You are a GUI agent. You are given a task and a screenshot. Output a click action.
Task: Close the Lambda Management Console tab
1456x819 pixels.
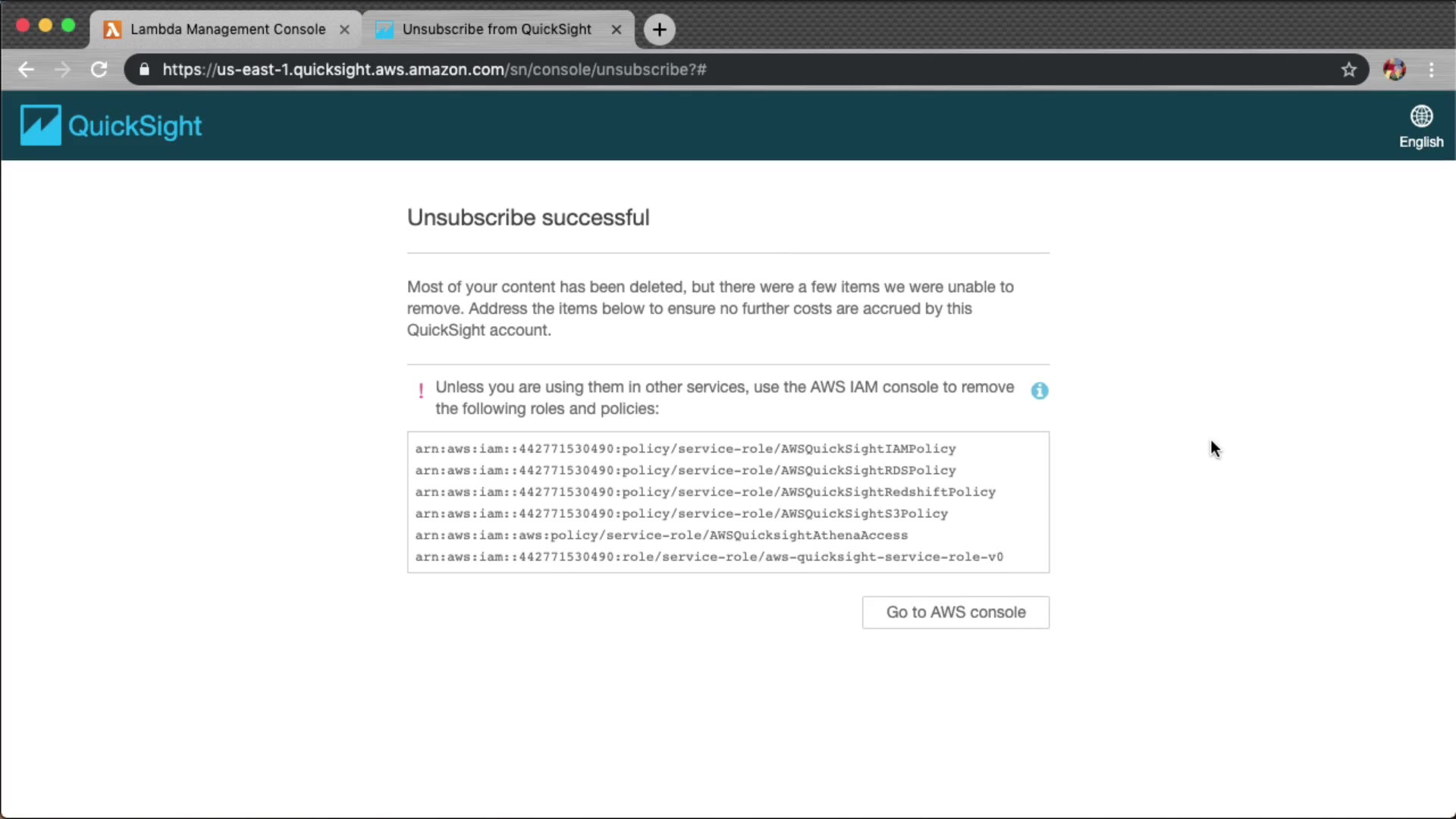point(344,30)
